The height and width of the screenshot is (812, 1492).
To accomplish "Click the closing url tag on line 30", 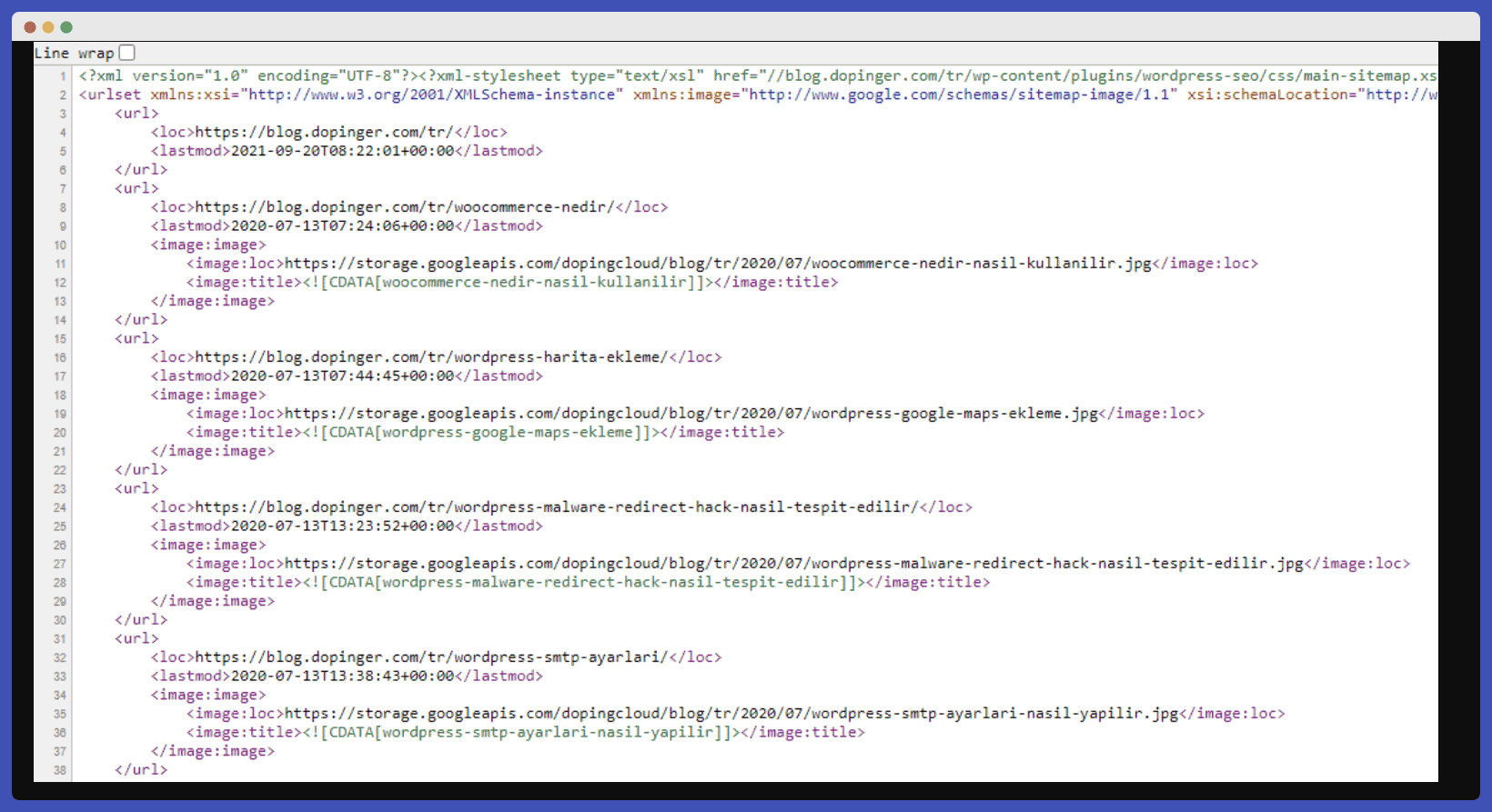I will tap(141, 619).
